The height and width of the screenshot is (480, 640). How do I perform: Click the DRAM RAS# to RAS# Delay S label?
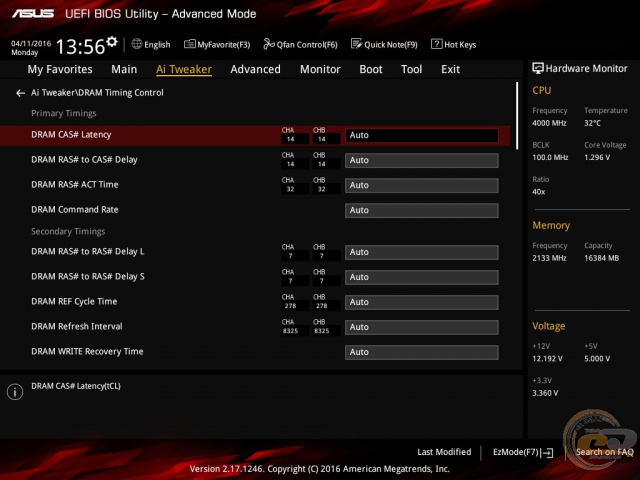[88, 276]
